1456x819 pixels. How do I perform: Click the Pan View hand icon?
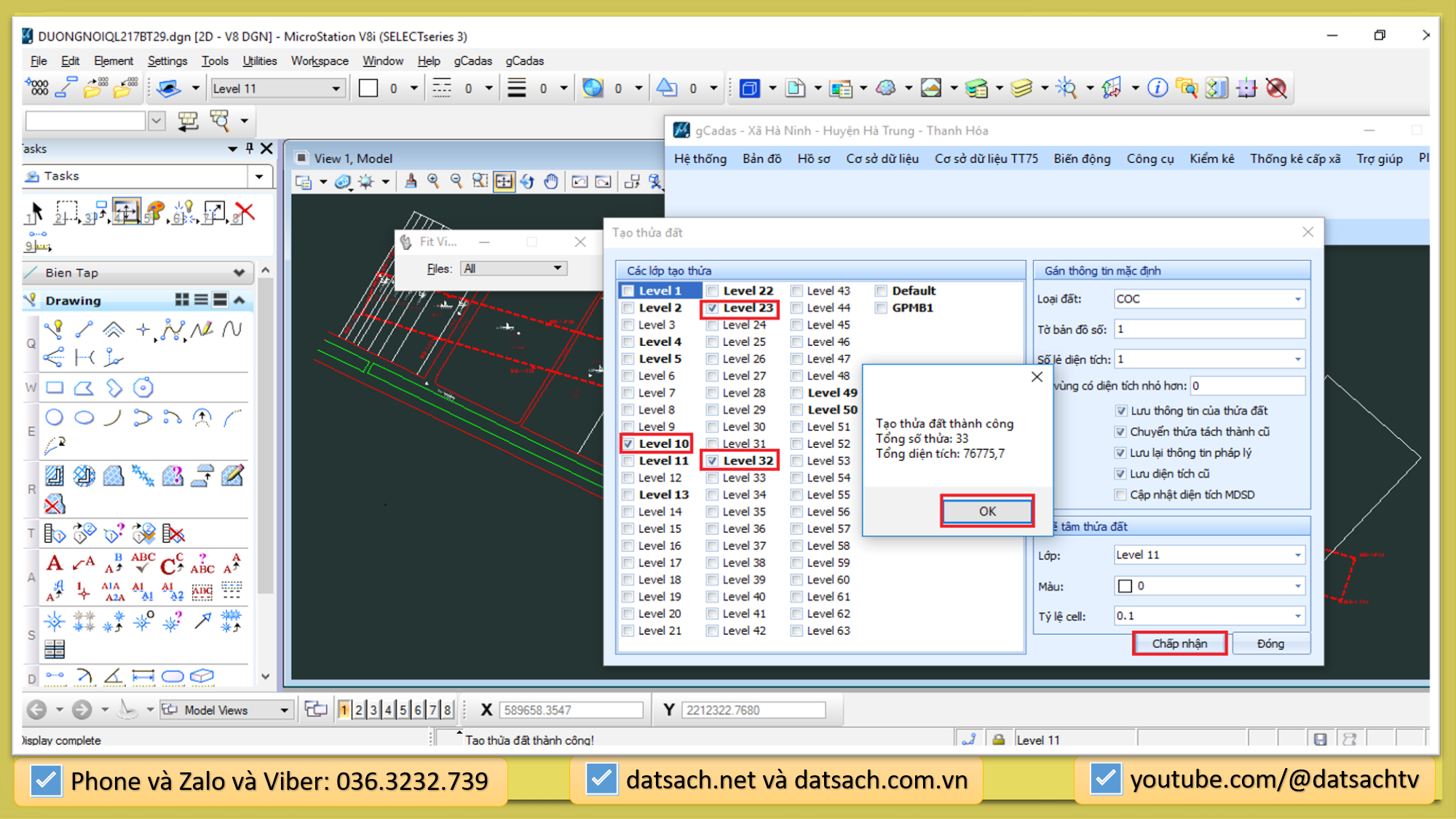[551, 182]
